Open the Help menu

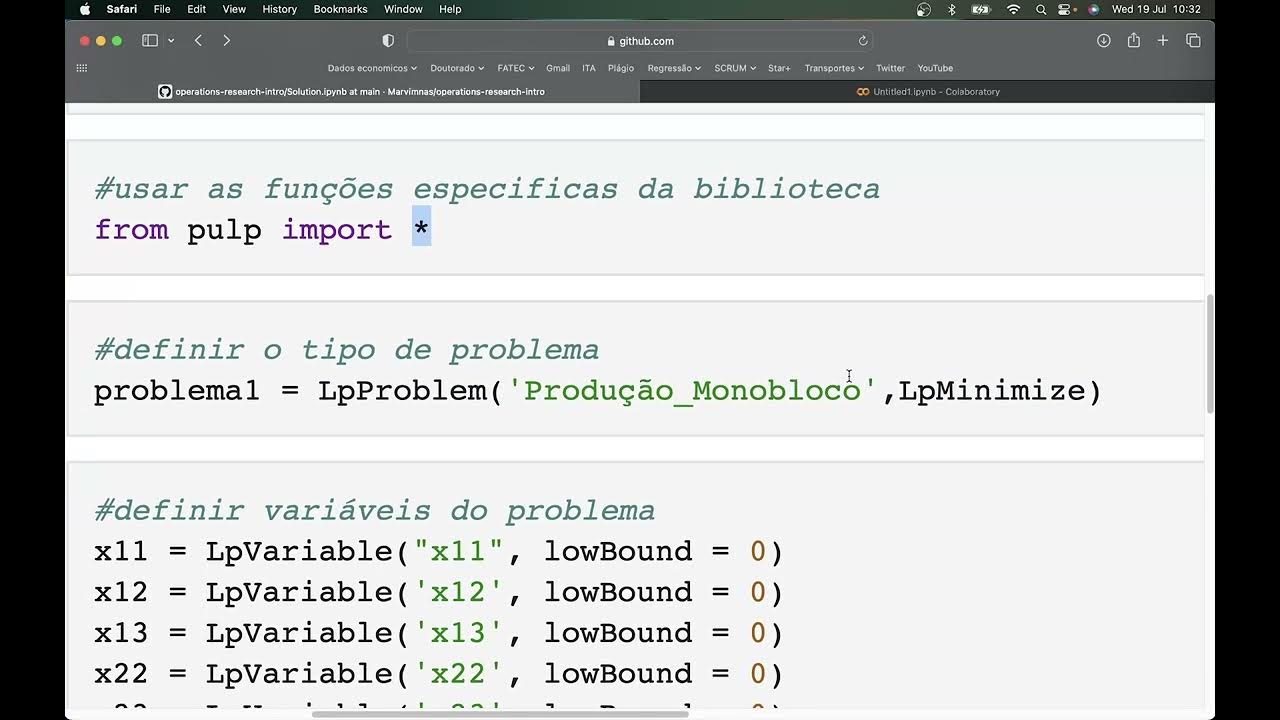(x=450, y=9)
